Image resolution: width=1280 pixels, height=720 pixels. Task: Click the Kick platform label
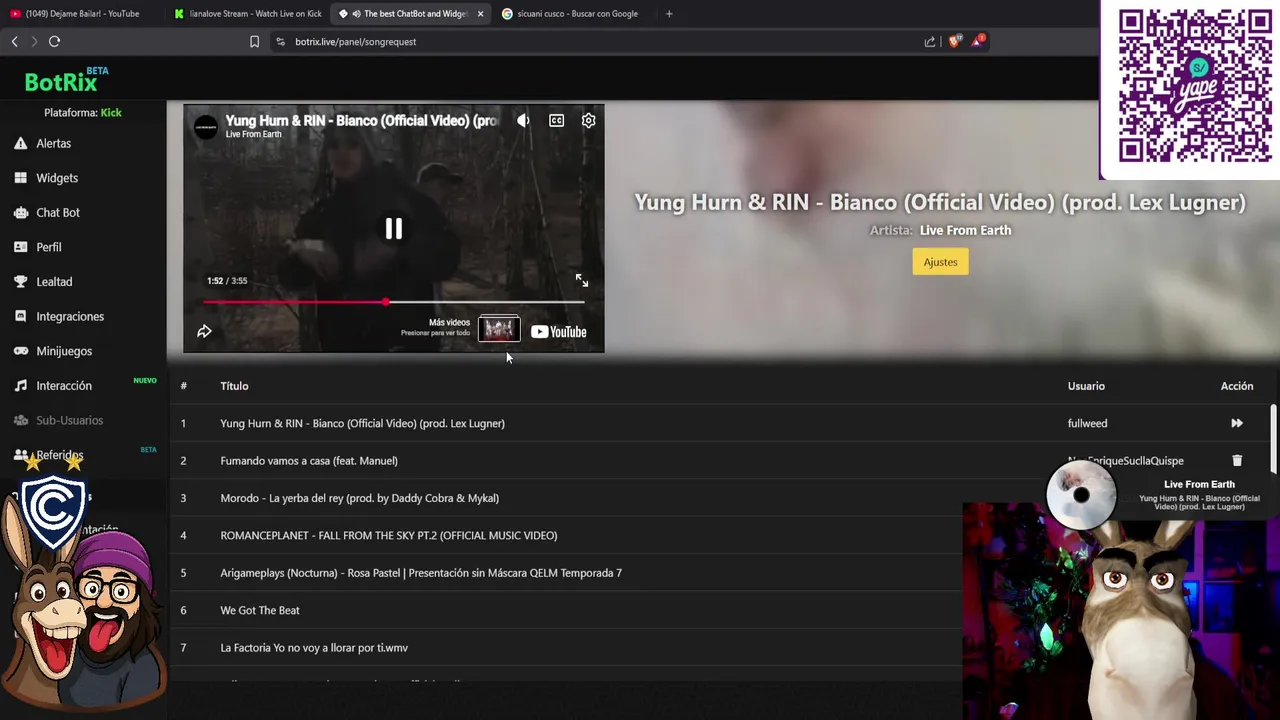[111, 113]
